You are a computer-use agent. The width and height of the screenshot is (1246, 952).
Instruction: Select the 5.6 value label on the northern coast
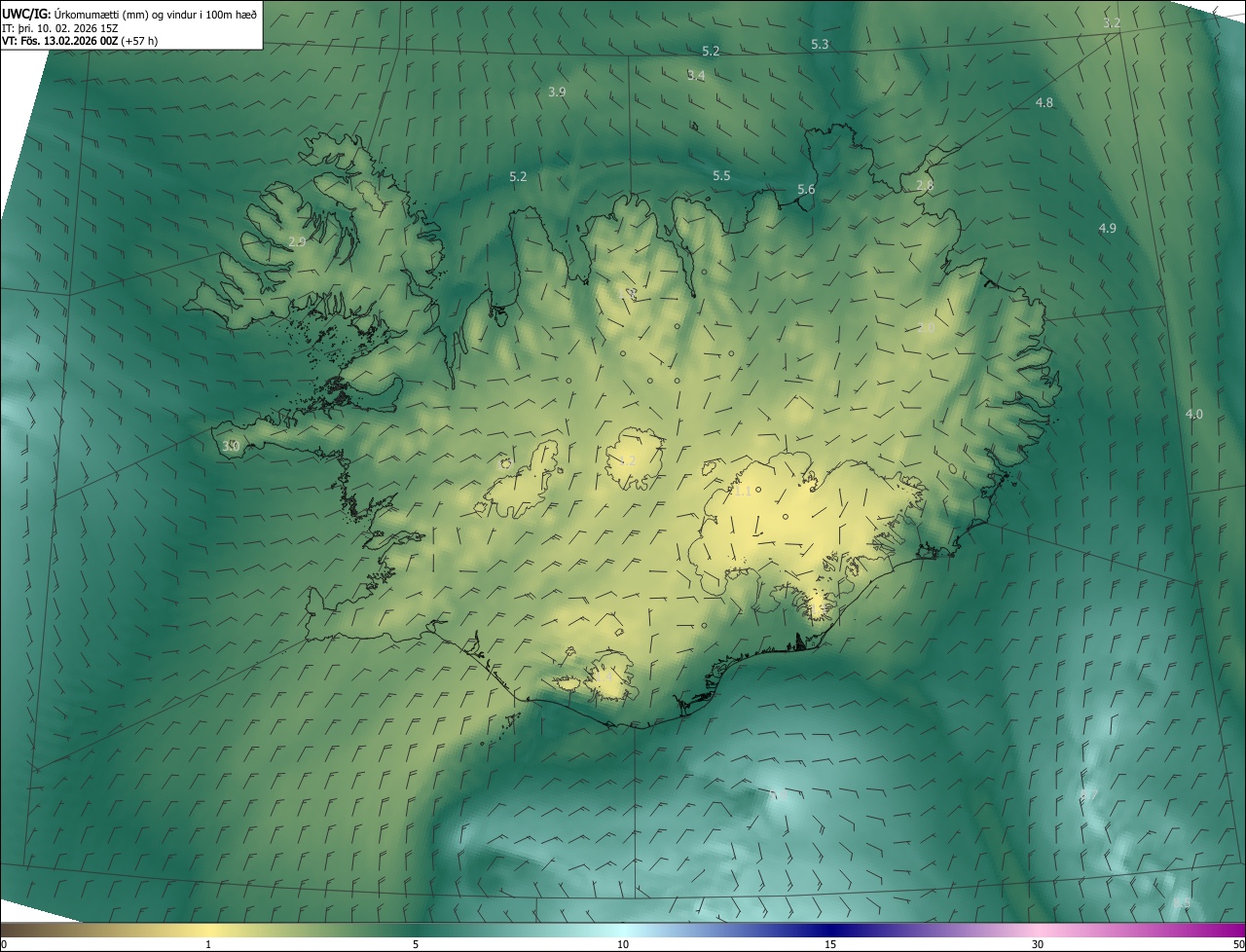[x=806, y=190]
